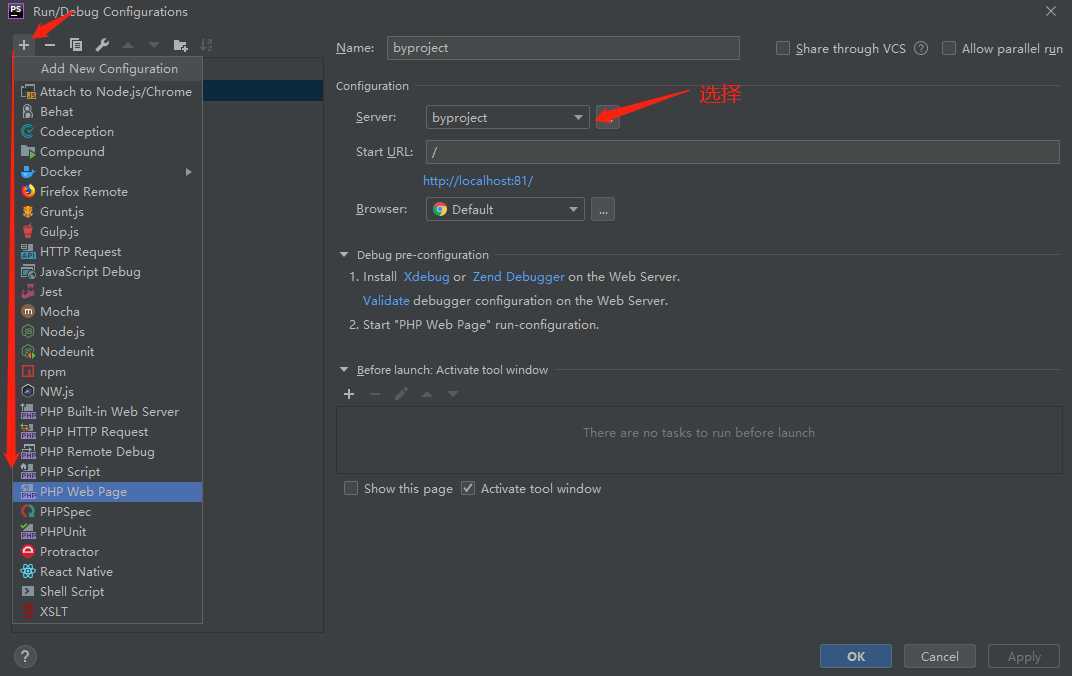Image resolution: width=1072 pixels, height=676 pixels.
Task: Click the Before launch edit pencil icon
Action: pos(401,394)
